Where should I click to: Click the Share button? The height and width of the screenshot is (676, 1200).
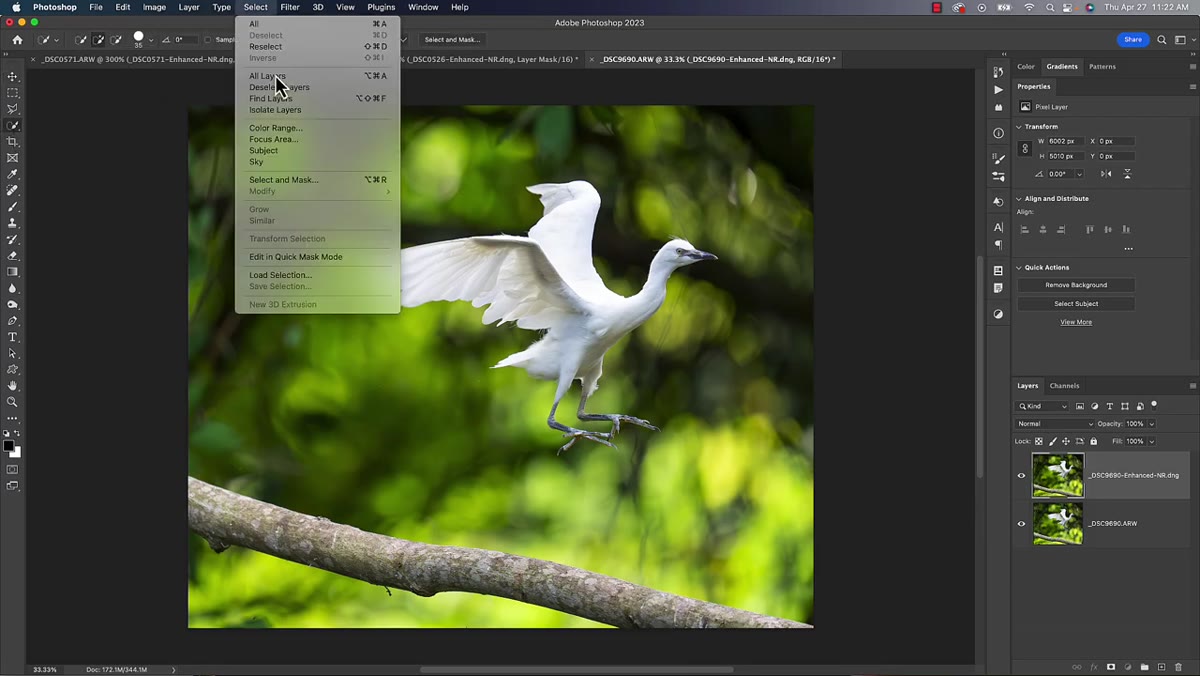pos(1133,40)
